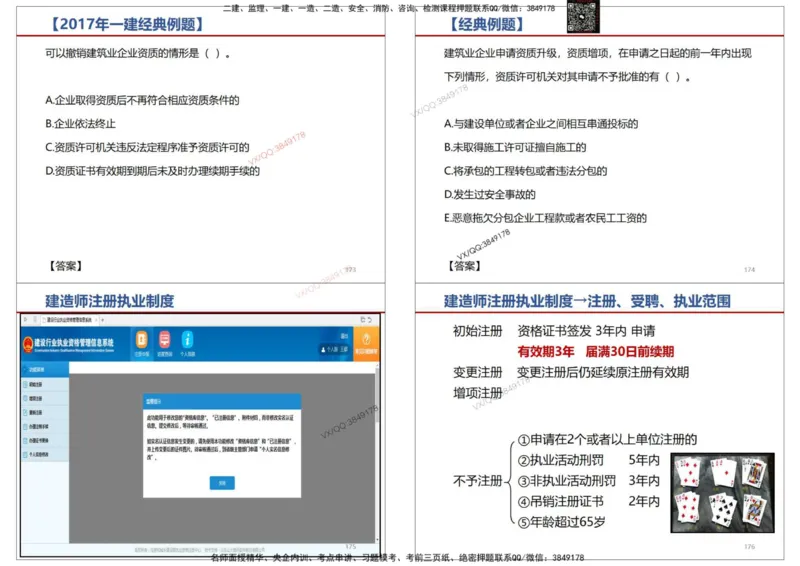Select option C.将承包的工程转包或者违法分包的
This screenshot has height=566, width=800.
click(x=526, y=171)
